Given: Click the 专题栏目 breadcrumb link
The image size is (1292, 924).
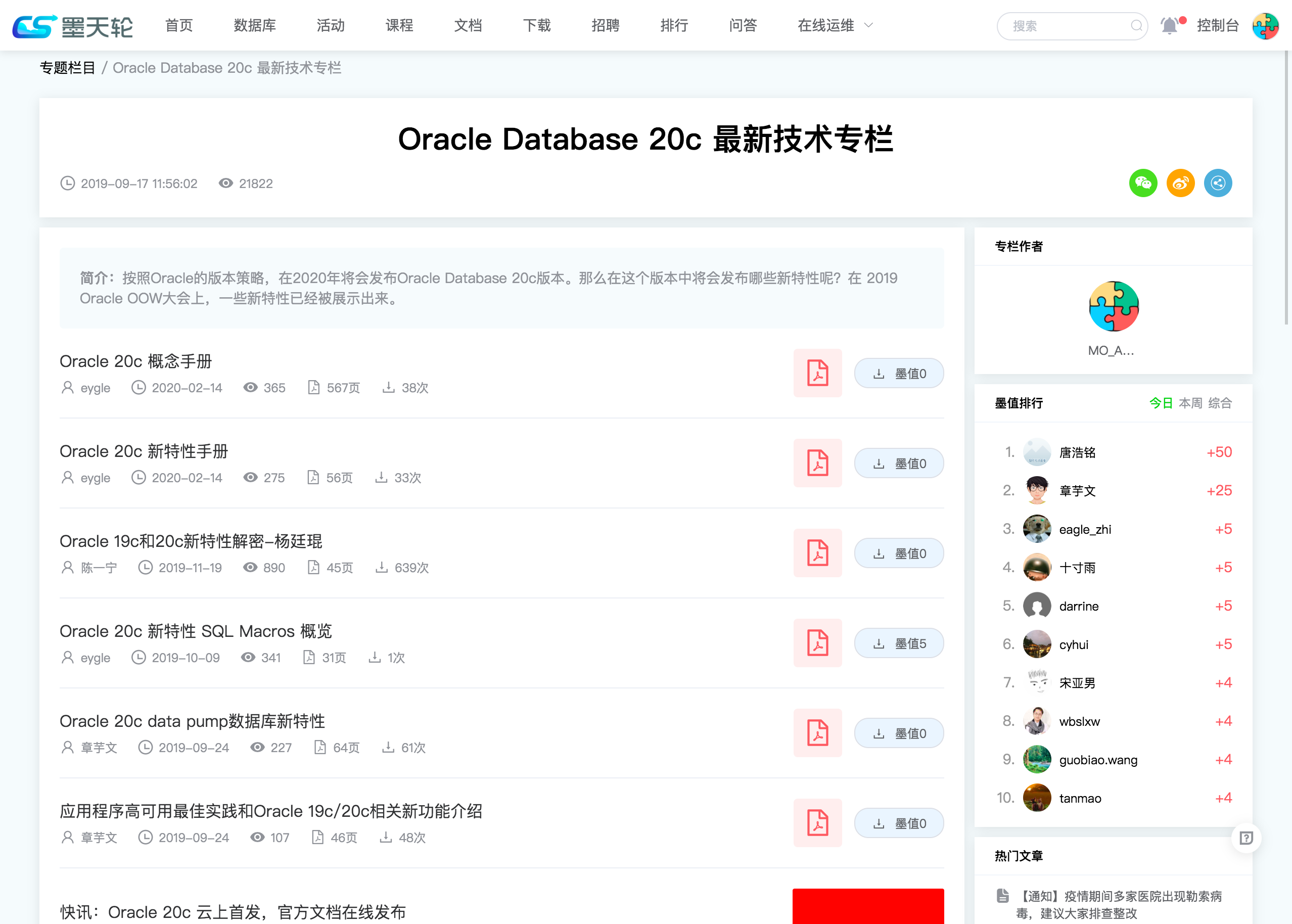Looking at the screenshot, I should pyautogui.click(x=67, y=68).
